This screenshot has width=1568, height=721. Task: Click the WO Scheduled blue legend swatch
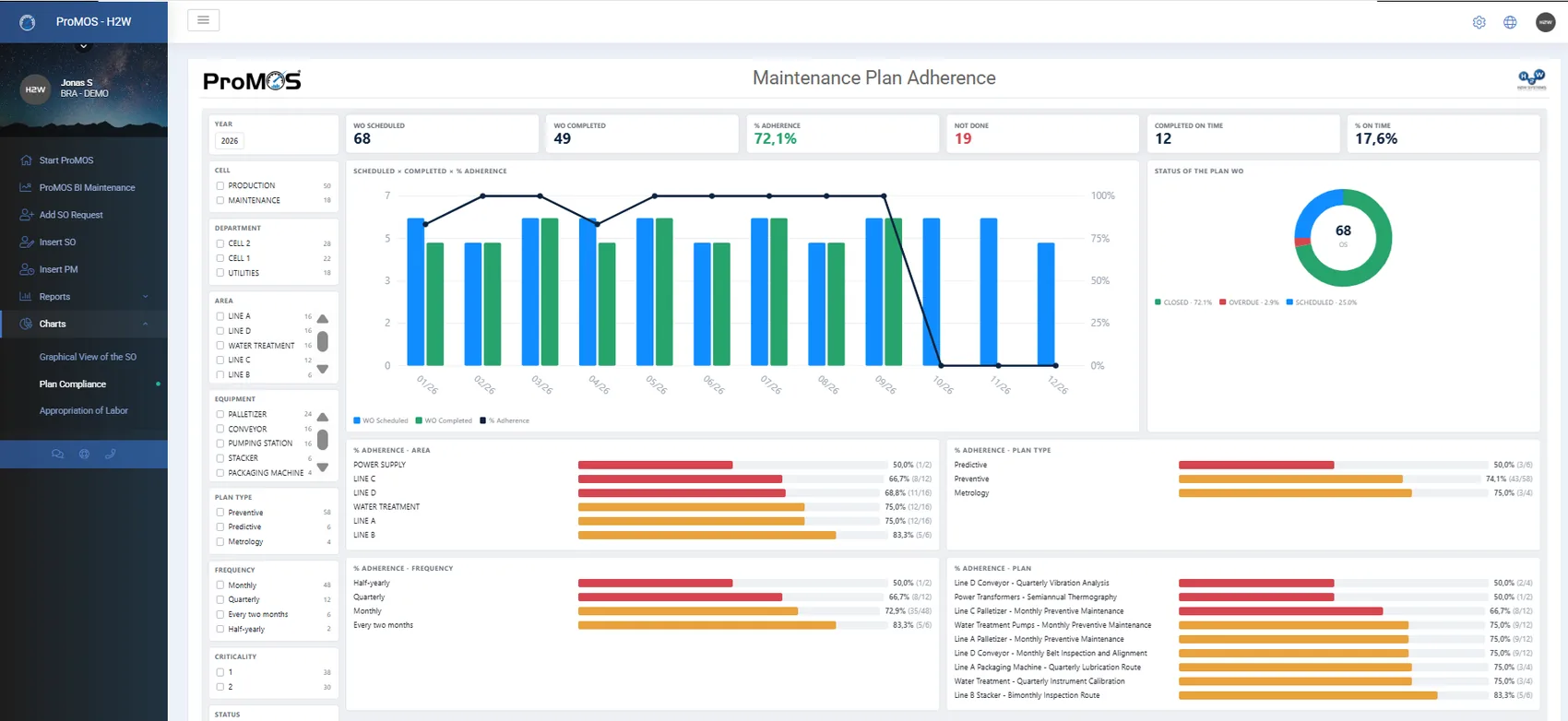pyautogui.click(x=357, y=420)
